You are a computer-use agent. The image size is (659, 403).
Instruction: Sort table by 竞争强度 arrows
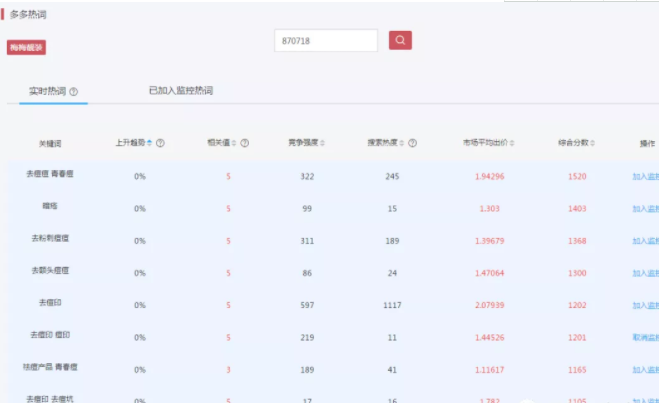coord(323,143)
